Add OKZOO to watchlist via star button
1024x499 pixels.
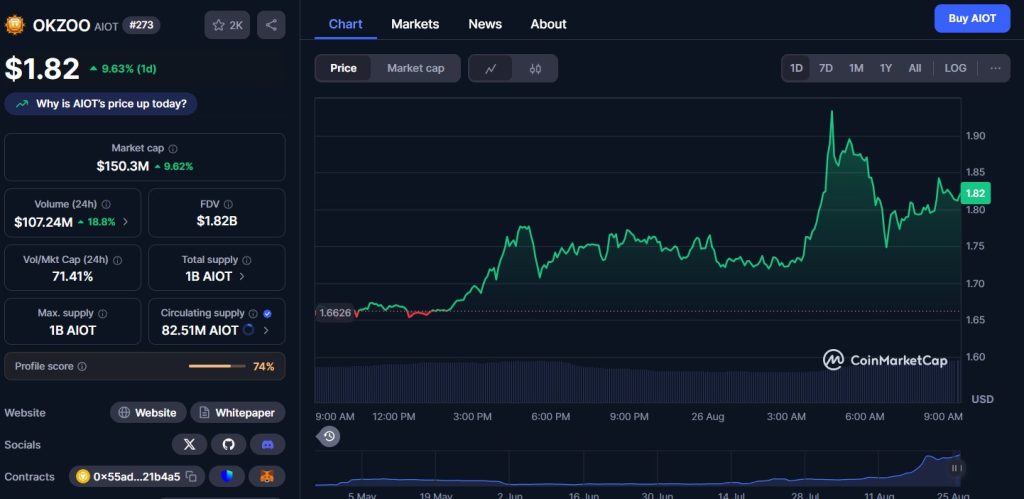point(227,25)
